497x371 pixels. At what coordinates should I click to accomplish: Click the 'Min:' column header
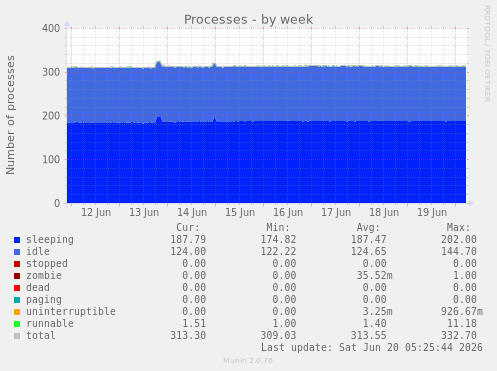(x=278, y=228)
